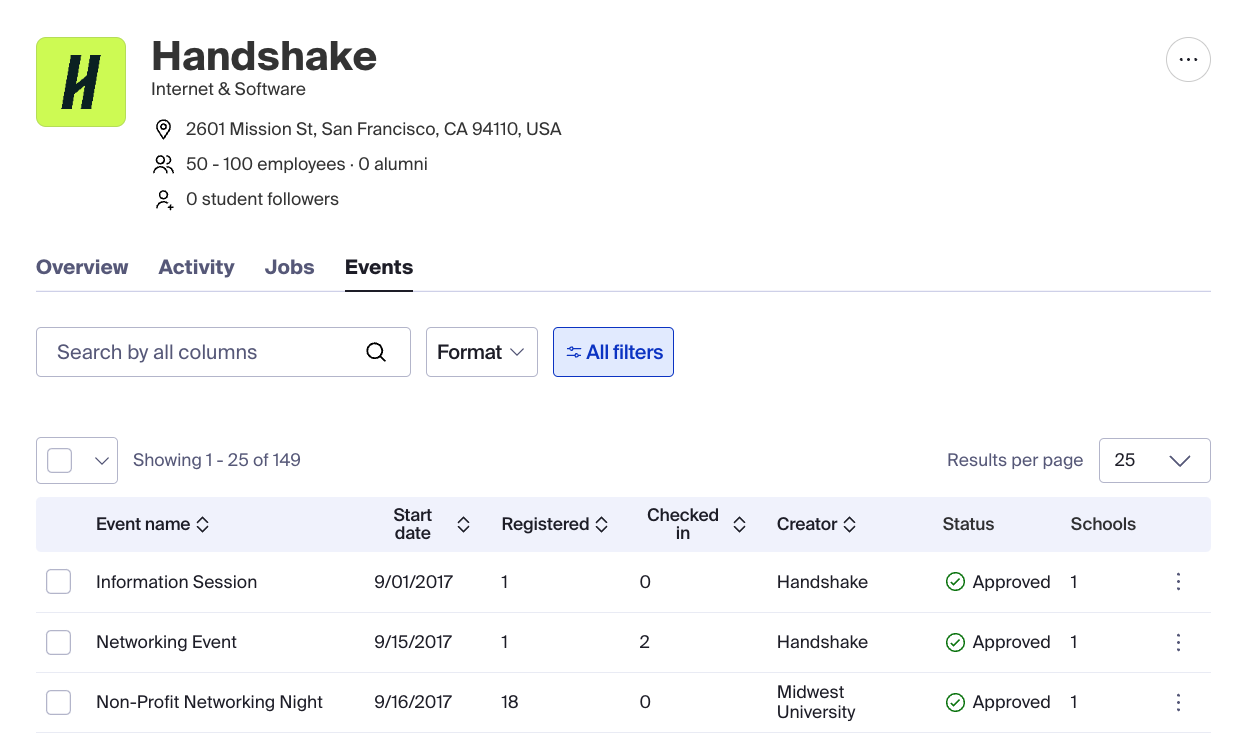1250x739 pixels.
Task: Click the student followers person icon
Action: pos(164,200)
